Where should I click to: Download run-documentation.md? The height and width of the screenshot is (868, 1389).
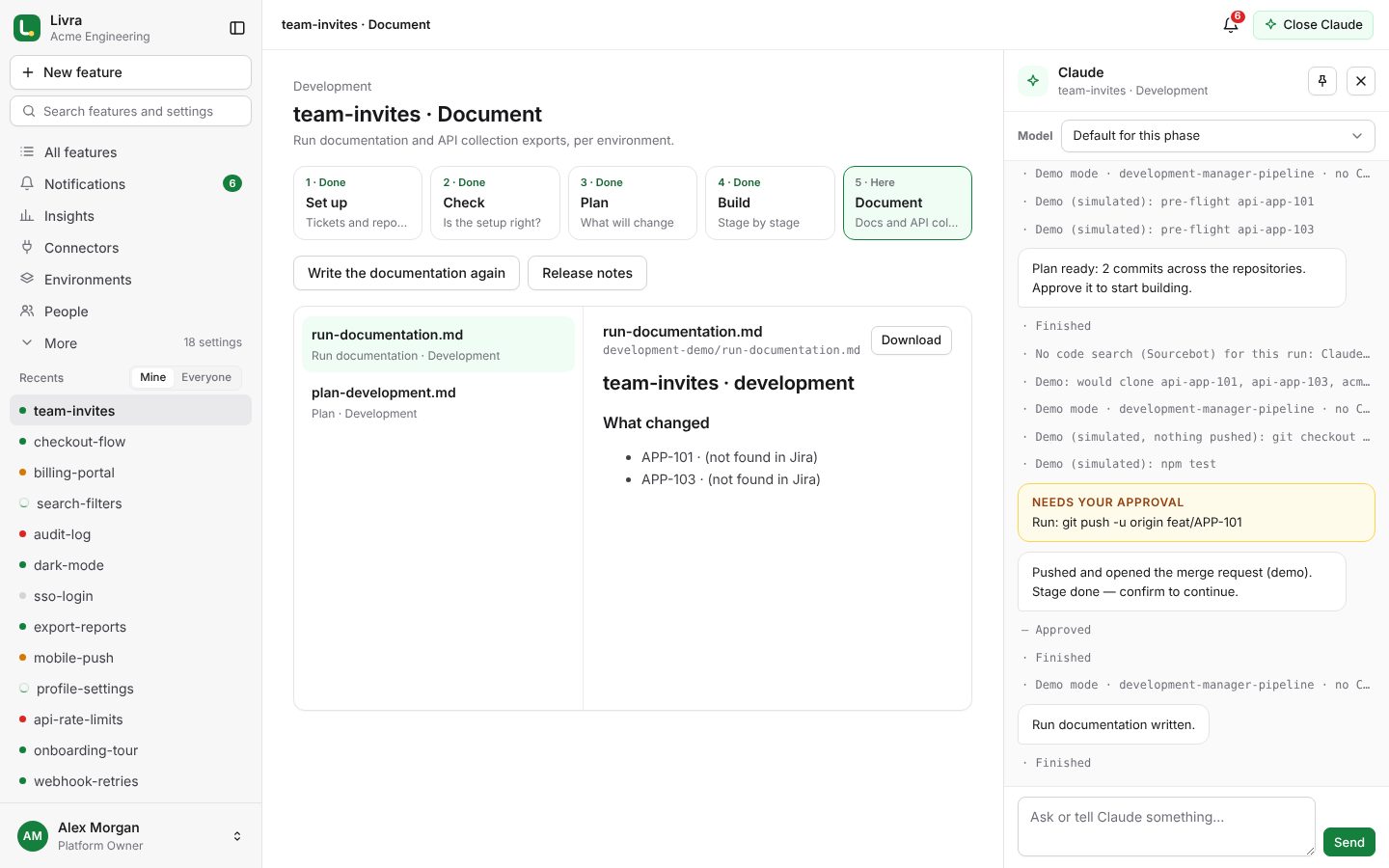tap(912, 340)
